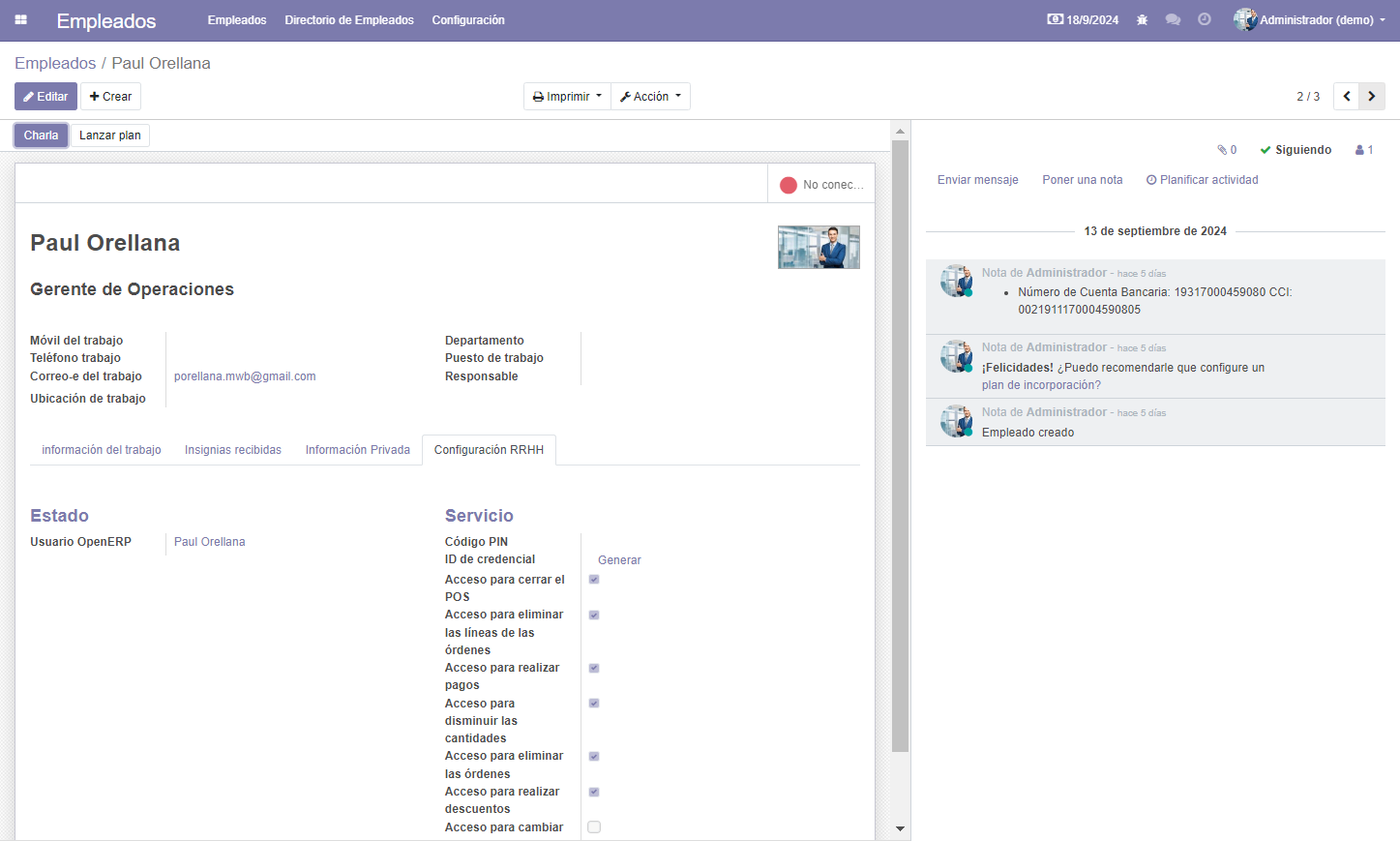1400x841 pixels.
Task: Open the conversations chat icon
Action: coord(1173,19)
